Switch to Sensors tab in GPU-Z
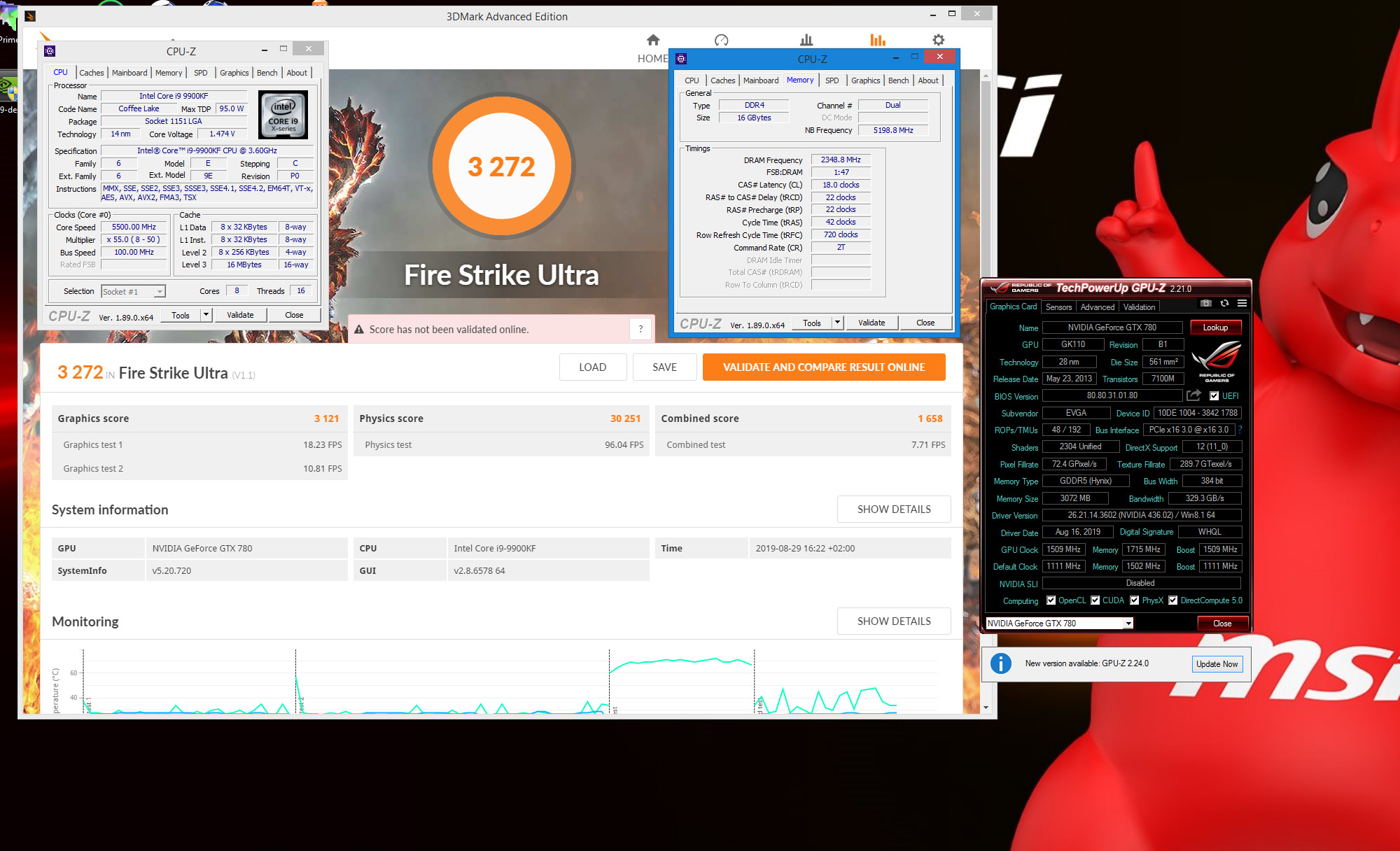Viewport: 1400px width, 851px height. click(1058, 307)
